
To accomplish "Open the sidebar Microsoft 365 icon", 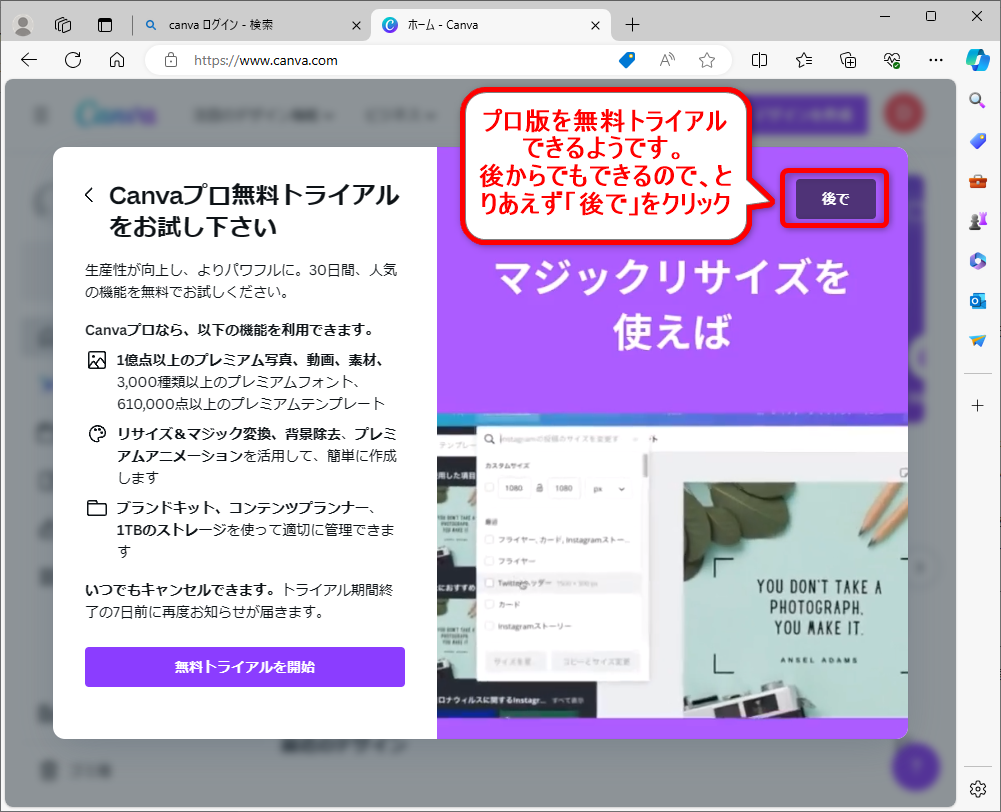I will tap(977, 260).
